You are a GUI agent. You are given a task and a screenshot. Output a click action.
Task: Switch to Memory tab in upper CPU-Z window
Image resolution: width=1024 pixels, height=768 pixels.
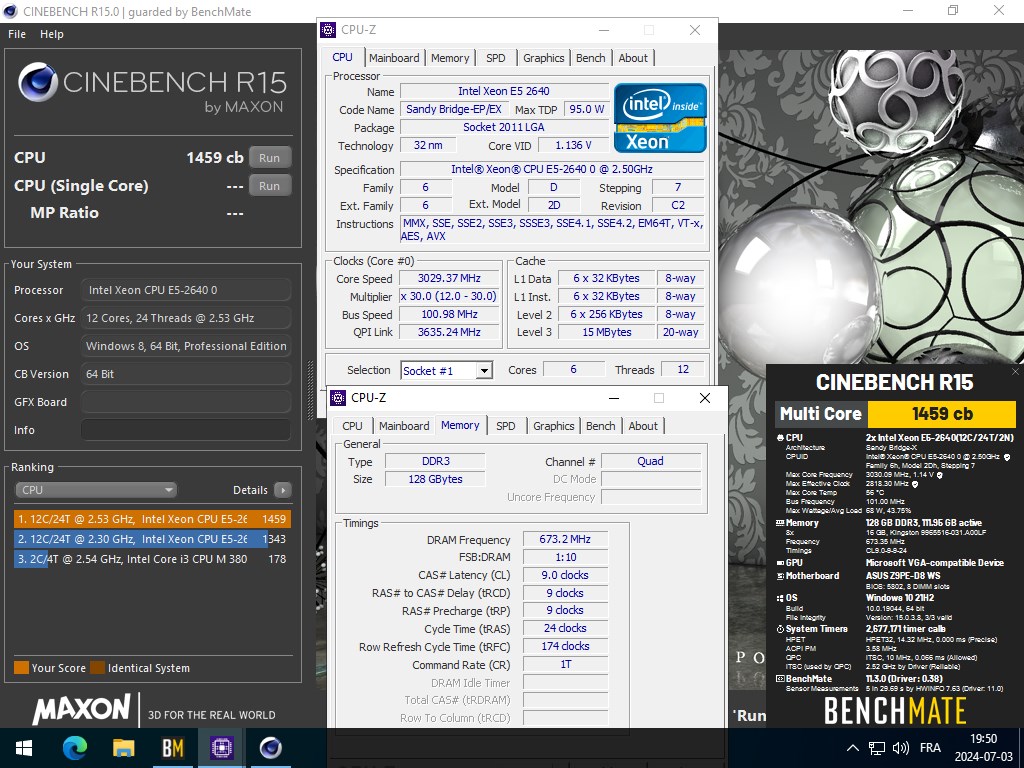pyautogui.click(x=450, y=58)
